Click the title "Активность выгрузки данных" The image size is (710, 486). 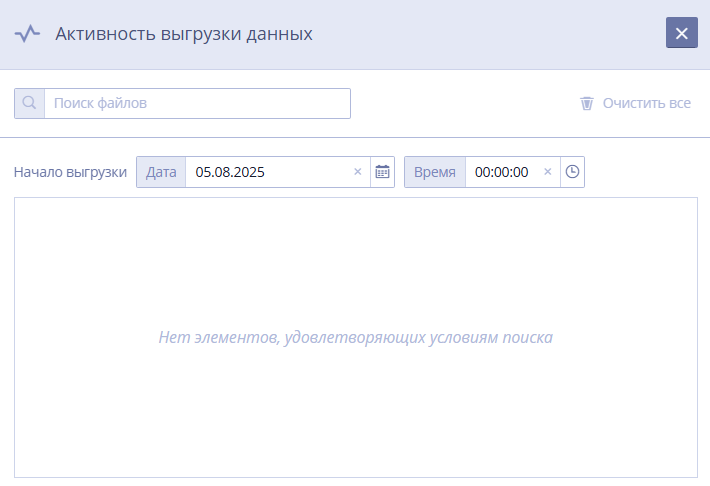coord(184,34)
